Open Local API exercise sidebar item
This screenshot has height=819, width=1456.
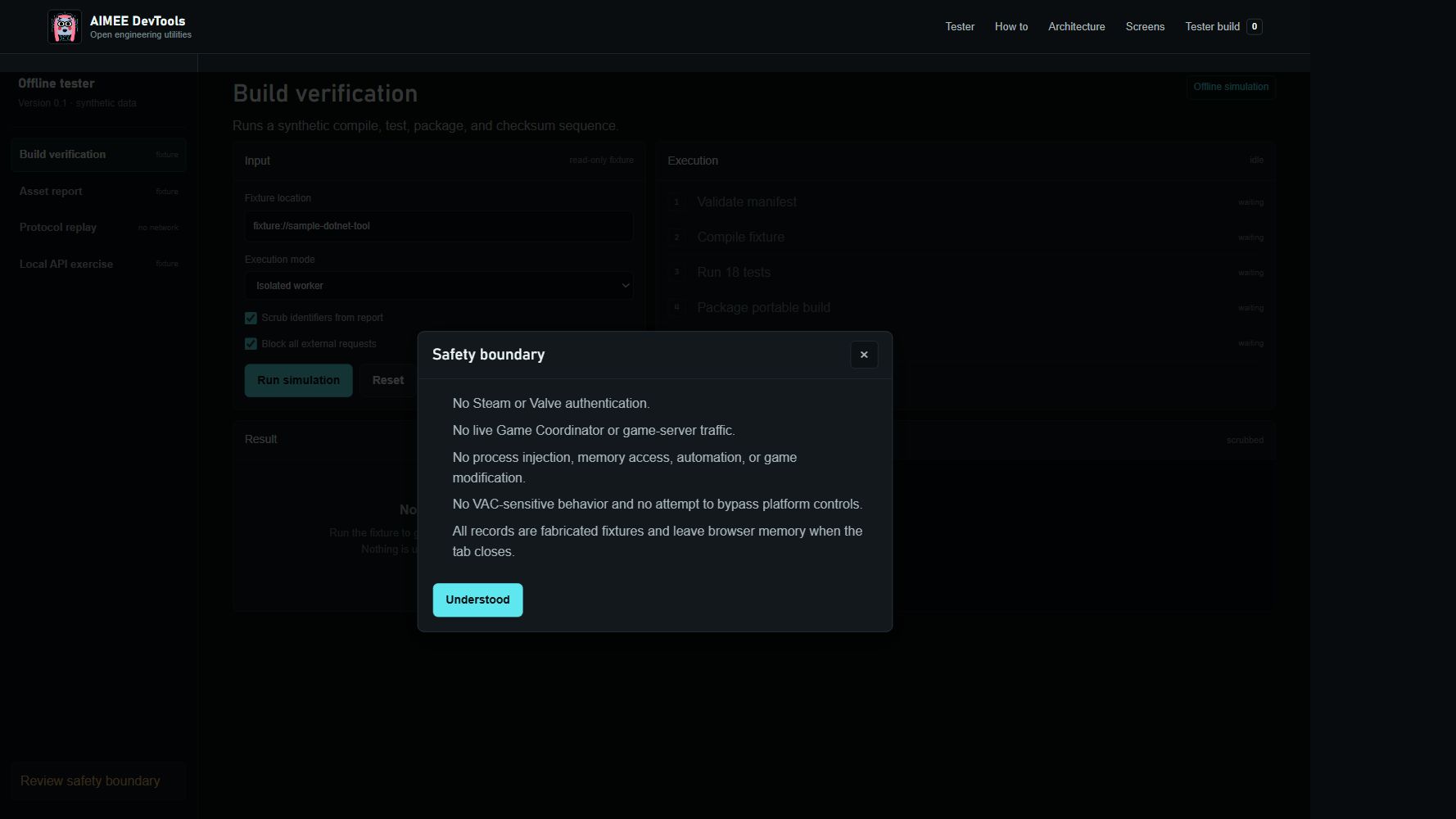pos(98,265)
